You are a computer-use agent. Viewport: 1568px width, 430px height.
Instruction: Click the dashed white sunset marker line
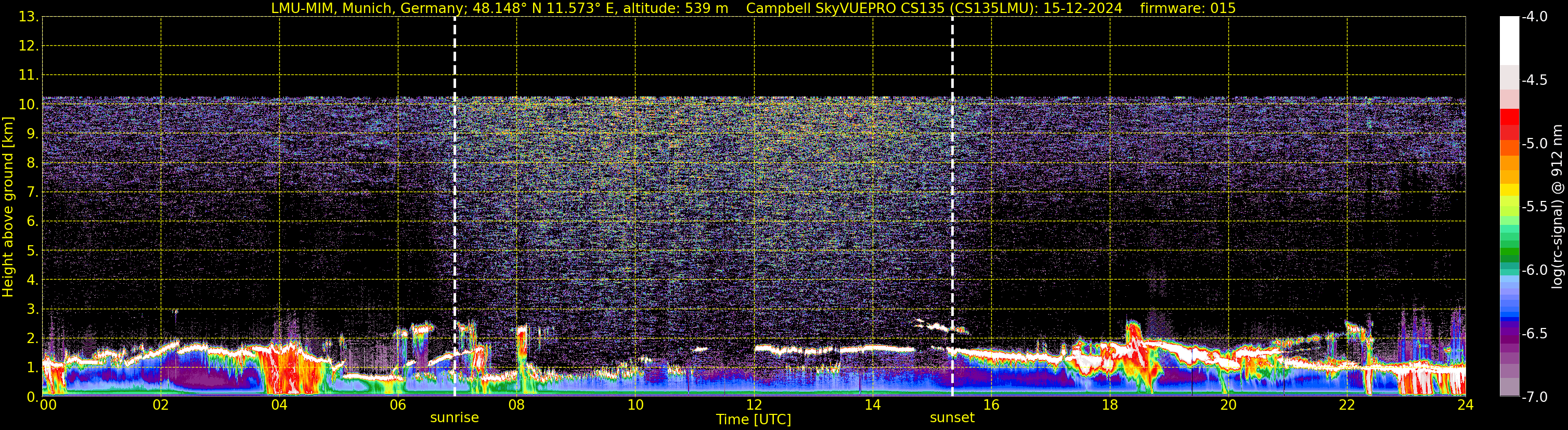tap(952, 207)
